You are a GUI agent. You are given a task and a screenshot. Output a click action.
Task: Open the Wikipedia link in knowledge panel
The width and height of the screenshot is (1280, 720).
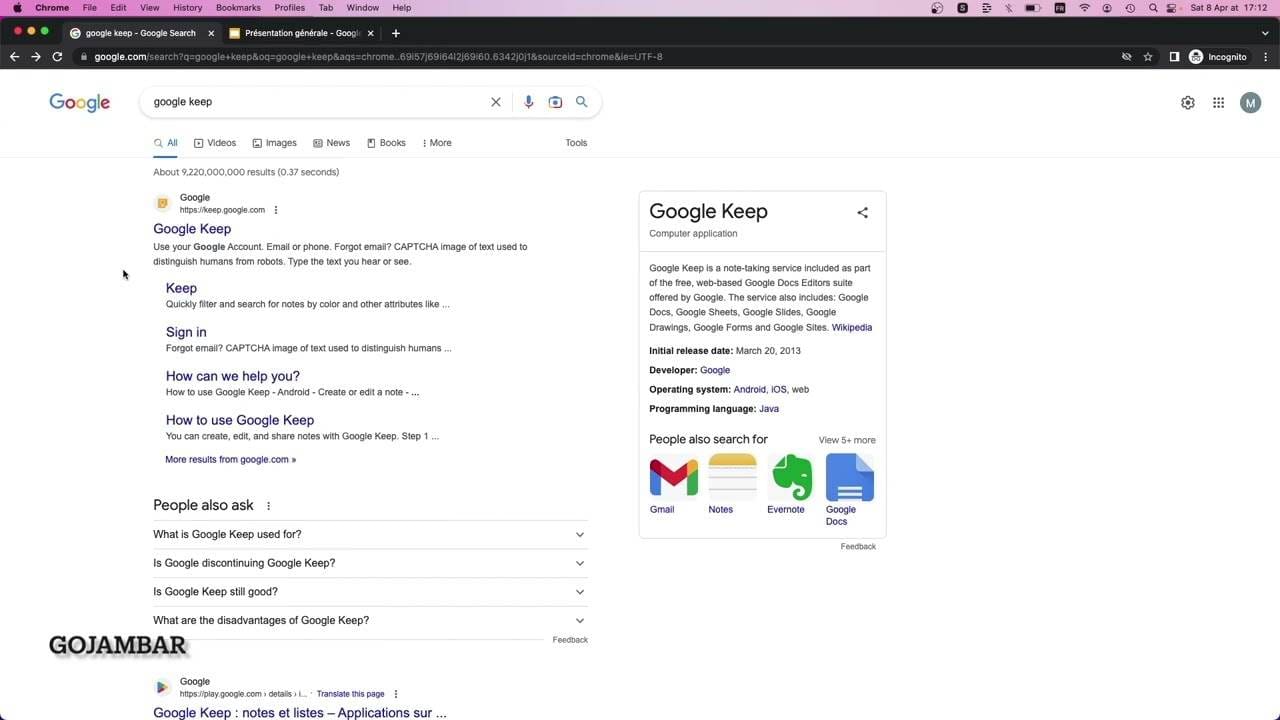tap(852, 328)
